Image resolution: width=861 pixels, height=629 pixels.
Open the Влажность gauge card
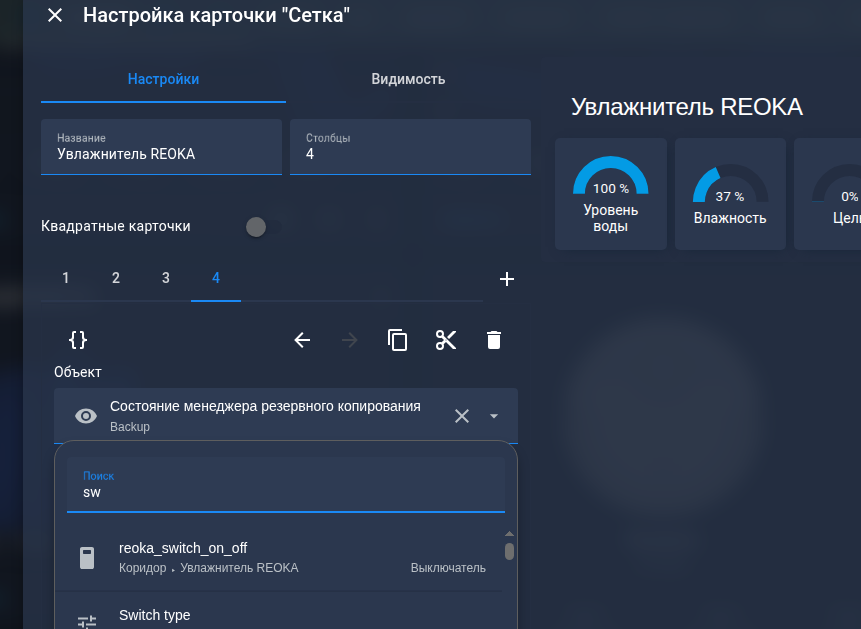(730, 194)
